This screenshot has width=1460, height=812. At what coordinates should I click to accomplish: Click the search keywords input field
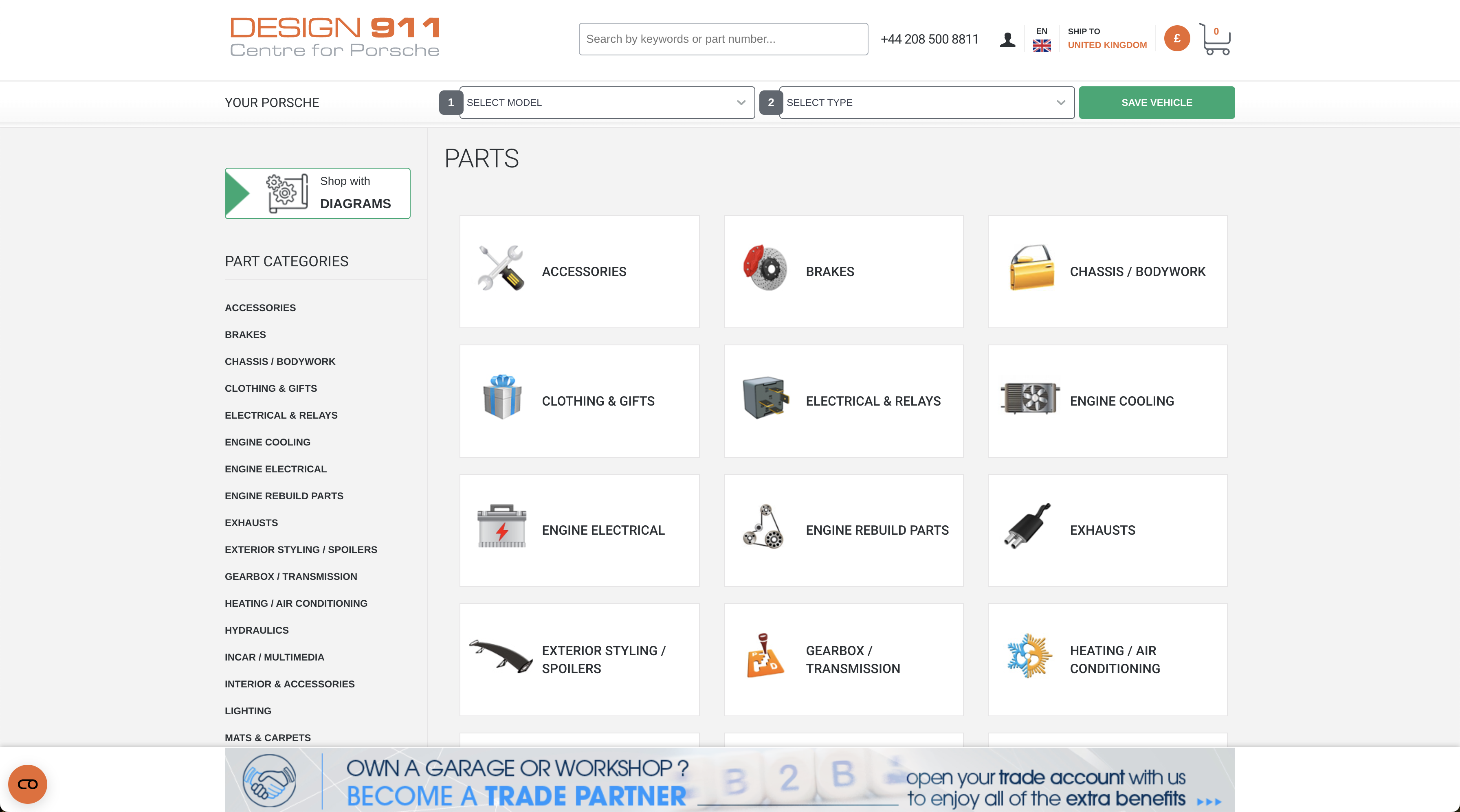723,39
